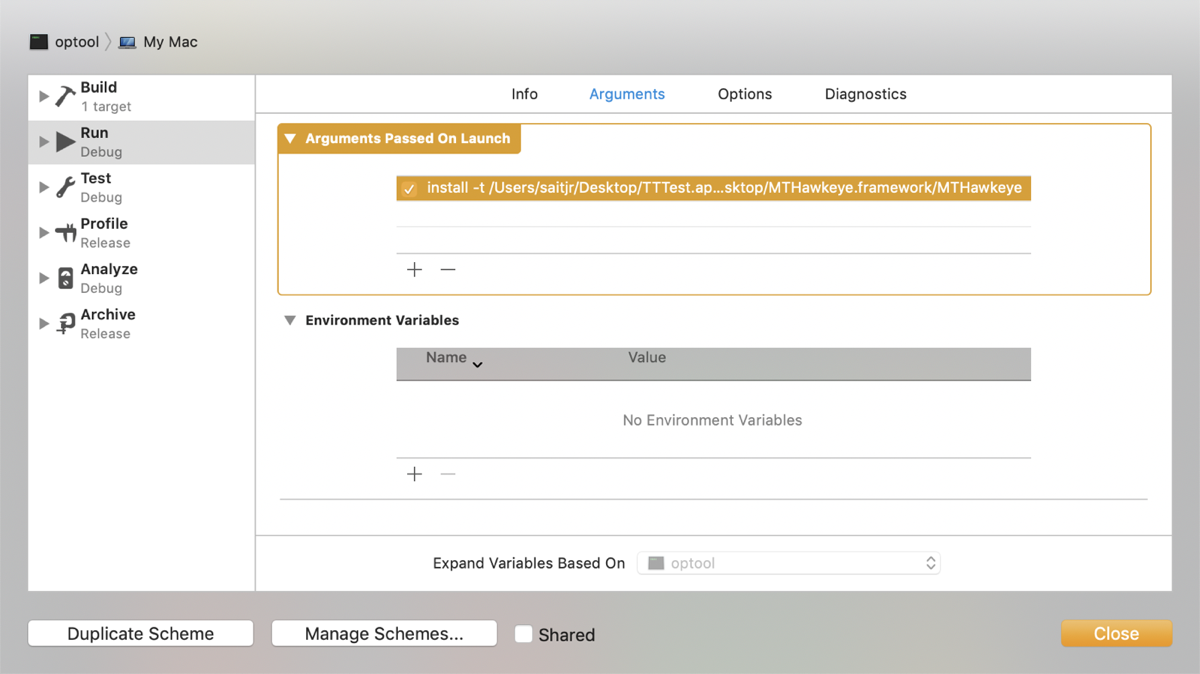The height and width of the screenshot is (674, 1200).
Task: Uncheck the install -t argument checkbox
Action: (x=409, y=189)
